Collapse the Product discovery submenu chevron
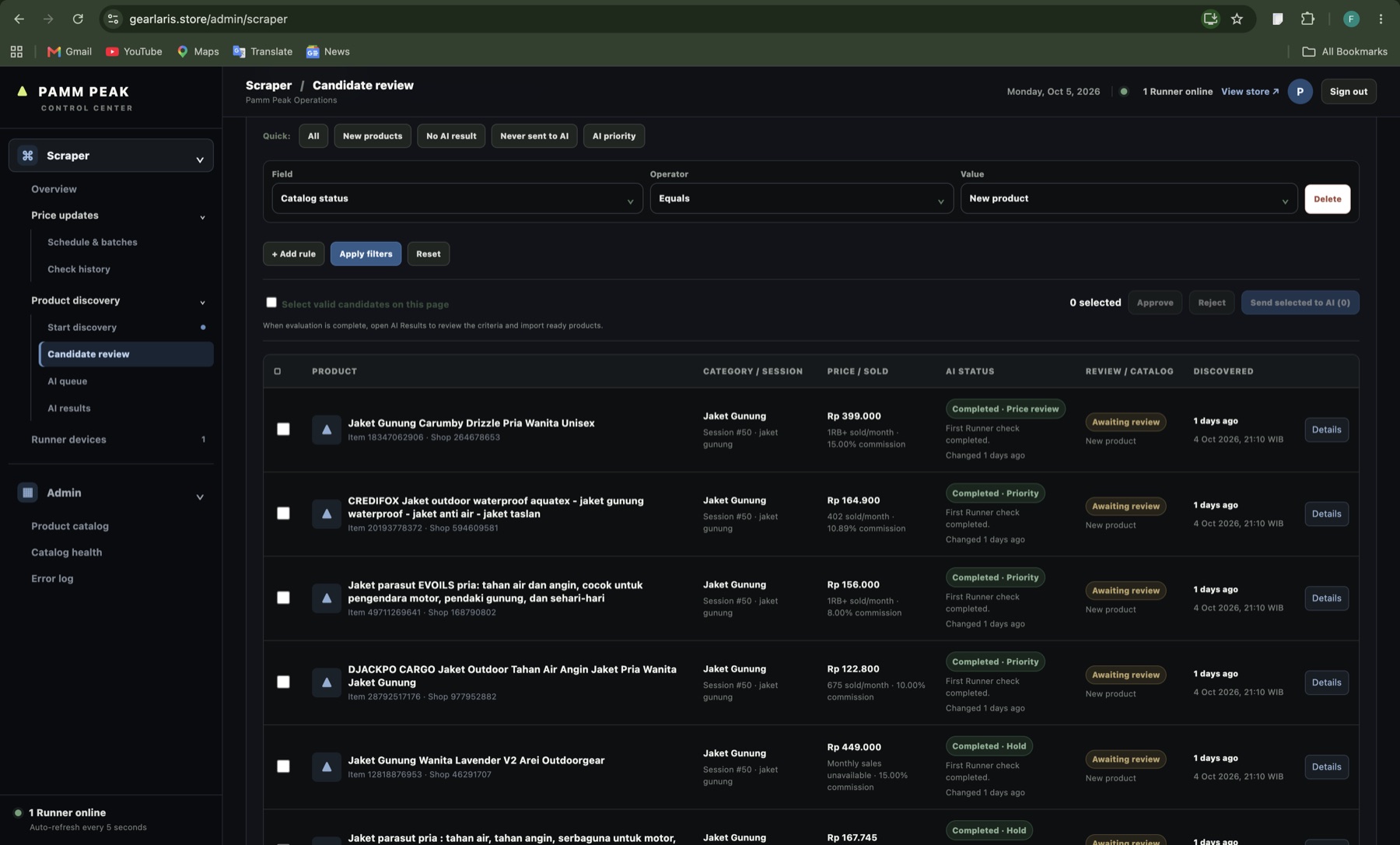Viewport: 1400px width, 845px height. pos(202,302)
